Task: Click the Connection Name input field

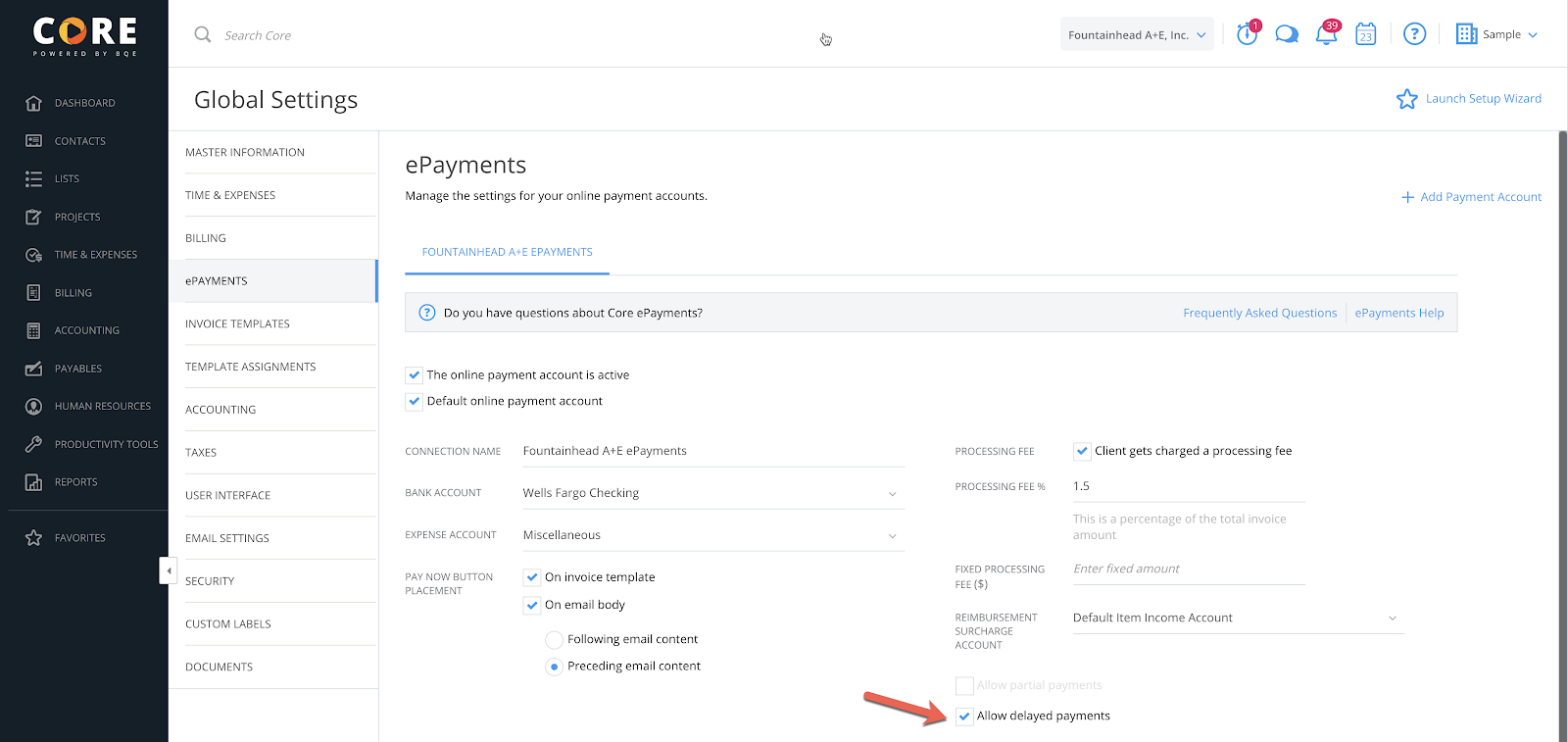Action: click(x=713, y=451)
